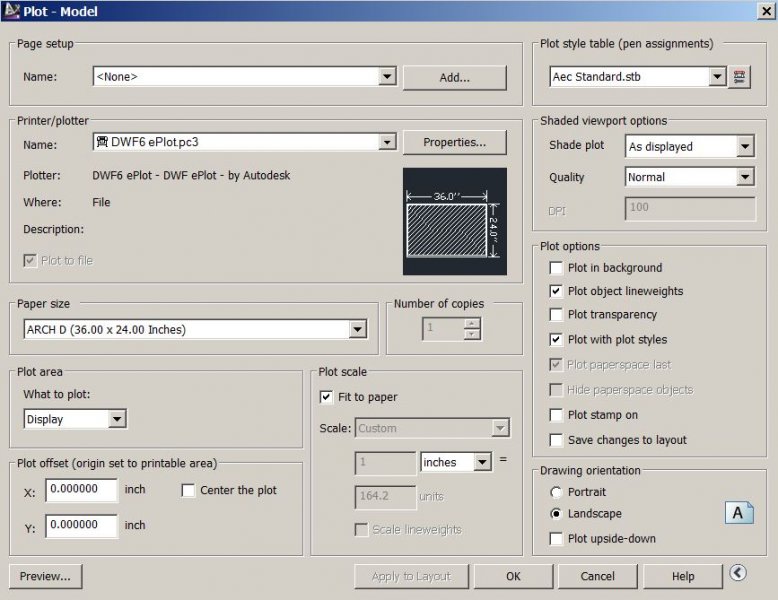Uncheck the Fit to paper option
Screen dimensions: 778x600
(326, 397)
